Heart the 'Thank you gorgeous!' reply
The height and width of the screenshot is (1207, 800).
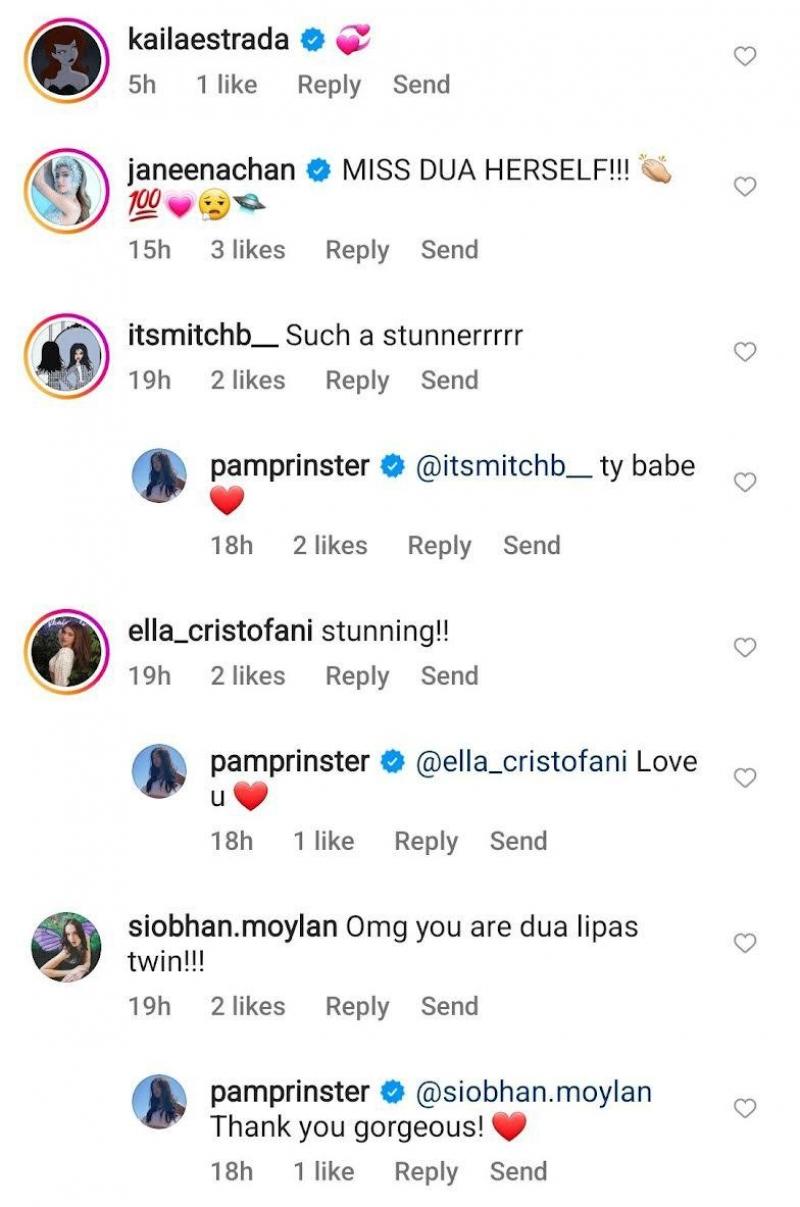click(x=745, y=1108)
